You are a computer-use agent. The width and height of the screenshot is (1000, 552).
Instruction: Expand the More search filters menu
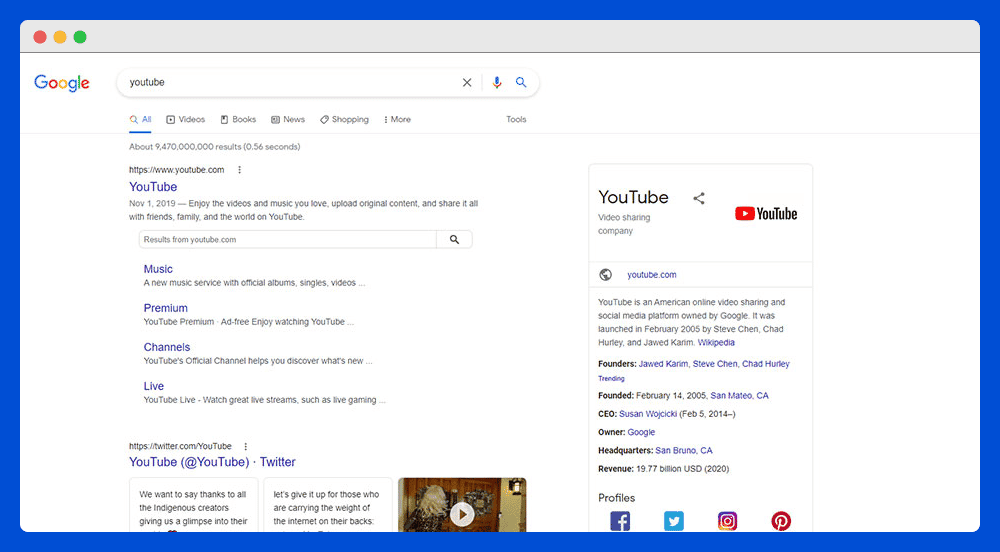pyautogui.click(x=397, y=119)
